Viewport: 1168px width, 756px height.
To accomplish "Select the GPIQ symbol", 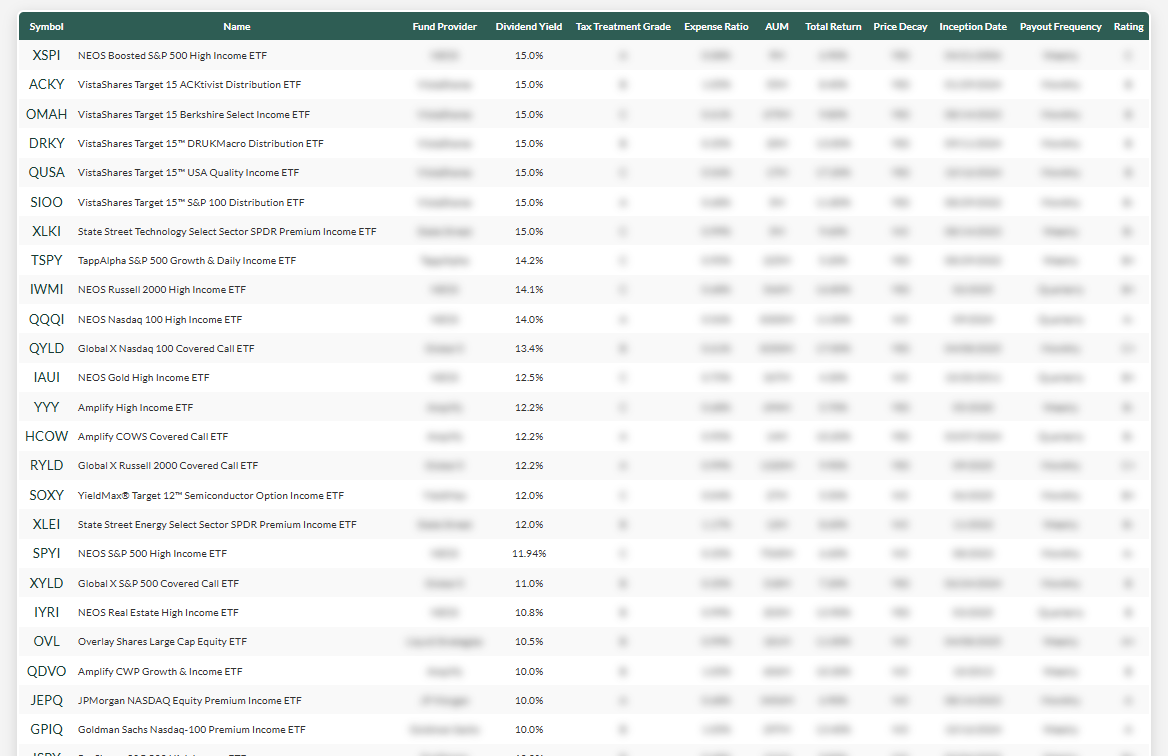I will pyautogui.click(x=46, y=729).
